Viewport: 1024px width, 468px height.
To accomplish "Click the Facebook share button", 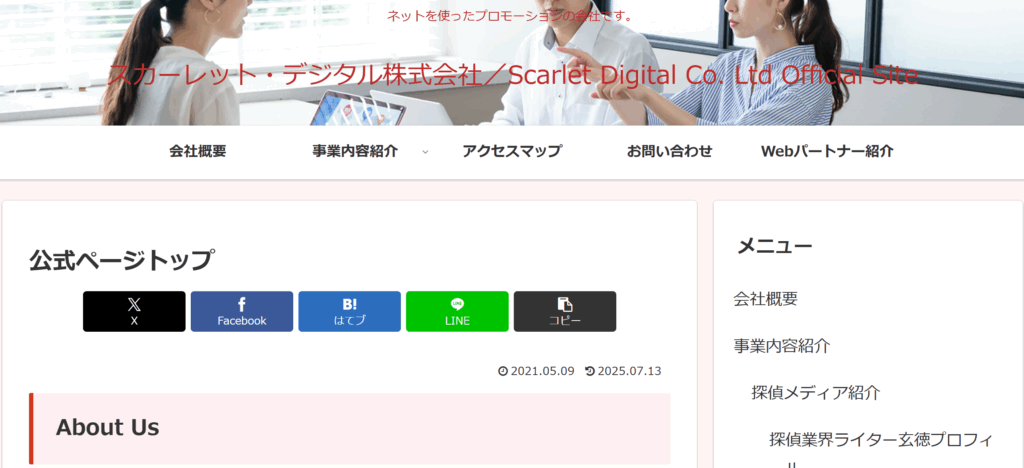I will coord(242,311).
